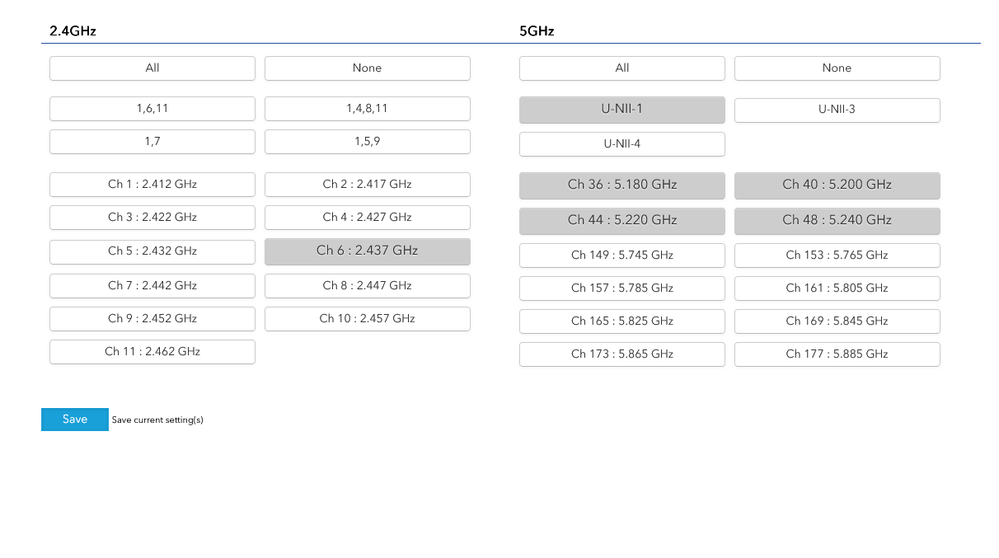
Task: Turn on Ch 11 : 2.462 GHz
Action: pos(152,352)
